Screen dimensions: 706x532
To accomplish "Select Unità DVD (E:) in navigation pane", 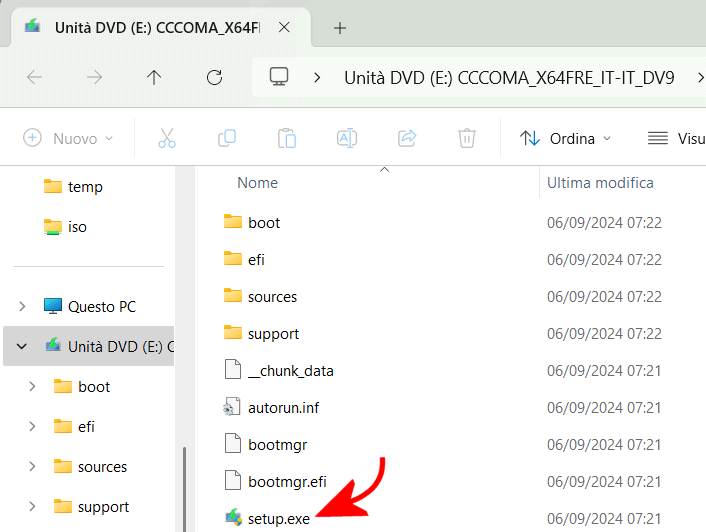I will click(x=88, y=346).
